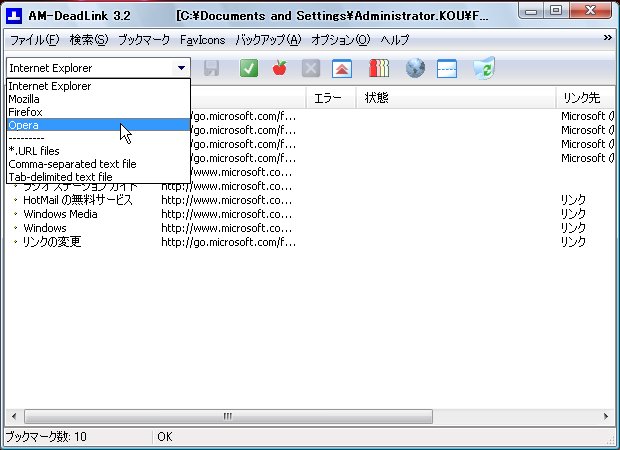Click the scrollbar left arrow

tap(14, 416)
